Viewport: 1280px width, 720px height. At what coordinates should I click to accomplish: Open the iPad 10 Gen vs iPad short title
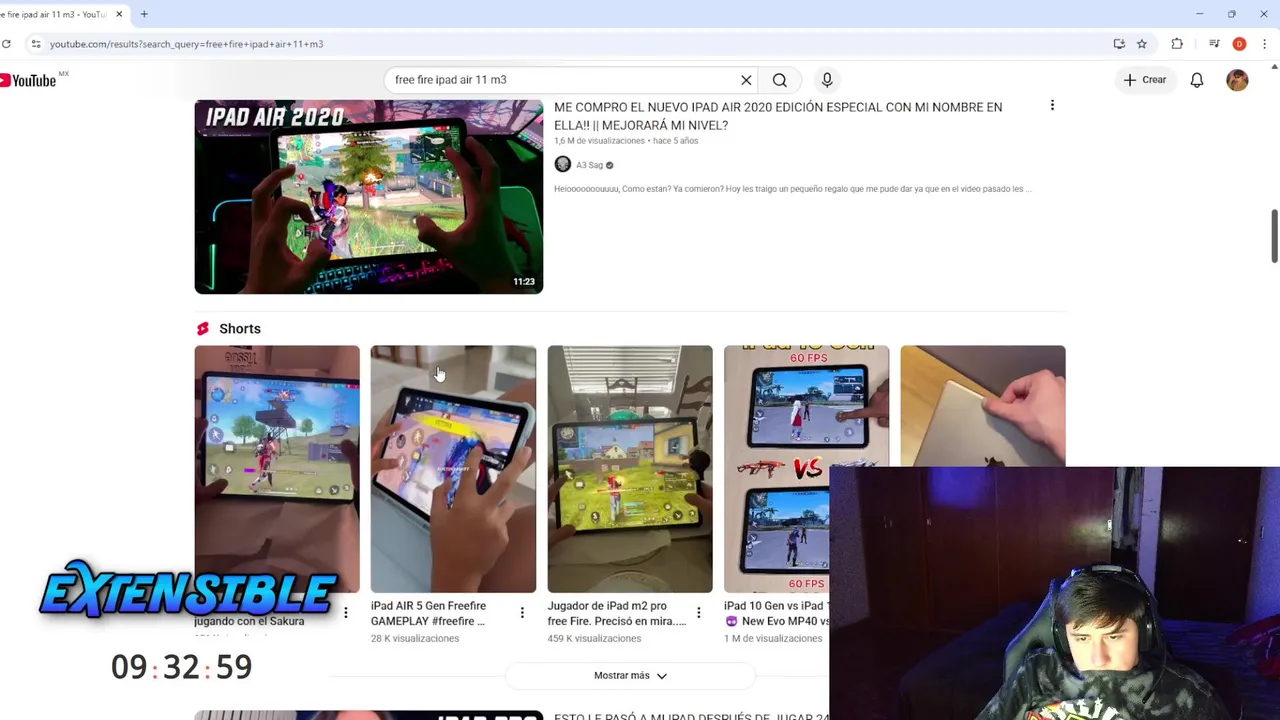pyautogui.click(x=776, y=613)
